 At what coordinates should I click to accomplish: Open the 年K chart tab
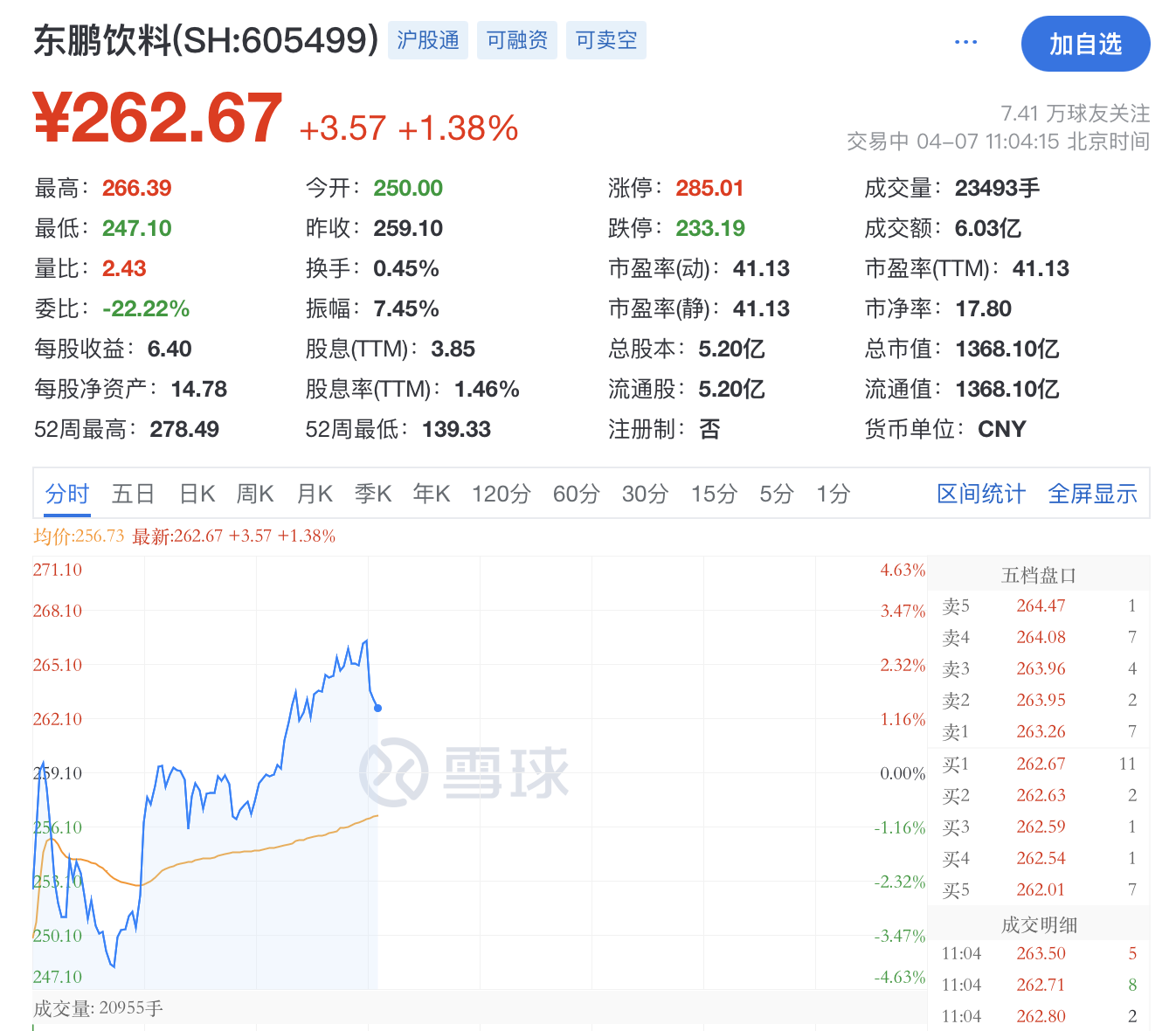[x=432, y=494]
